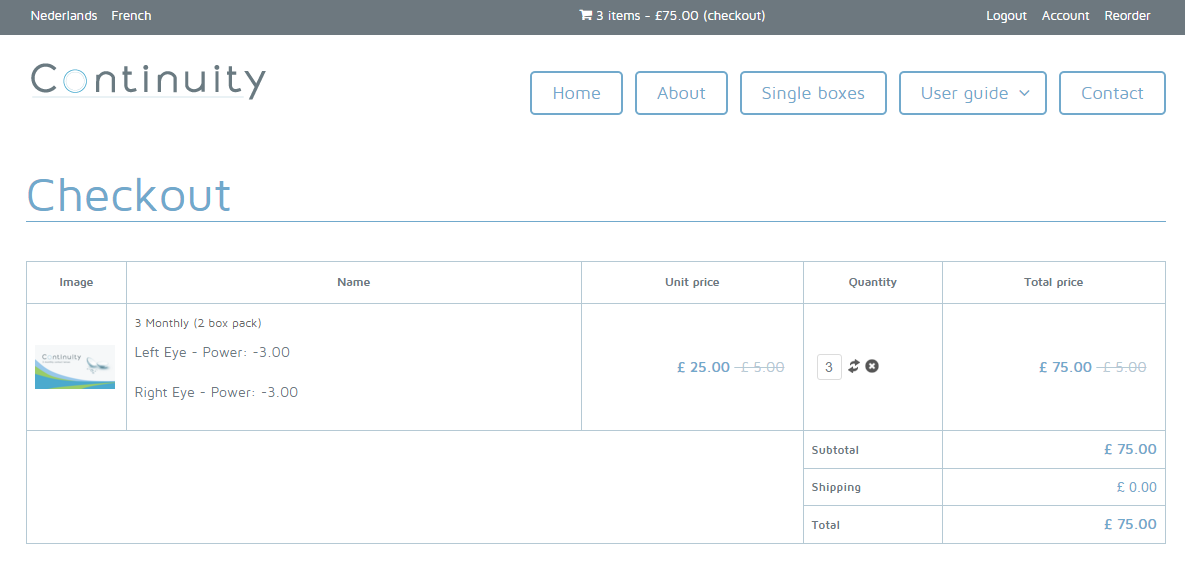Click the Reorder link
This screenshot has width=1185, height=581.
pyautogui.click(x=1127, y=16)
